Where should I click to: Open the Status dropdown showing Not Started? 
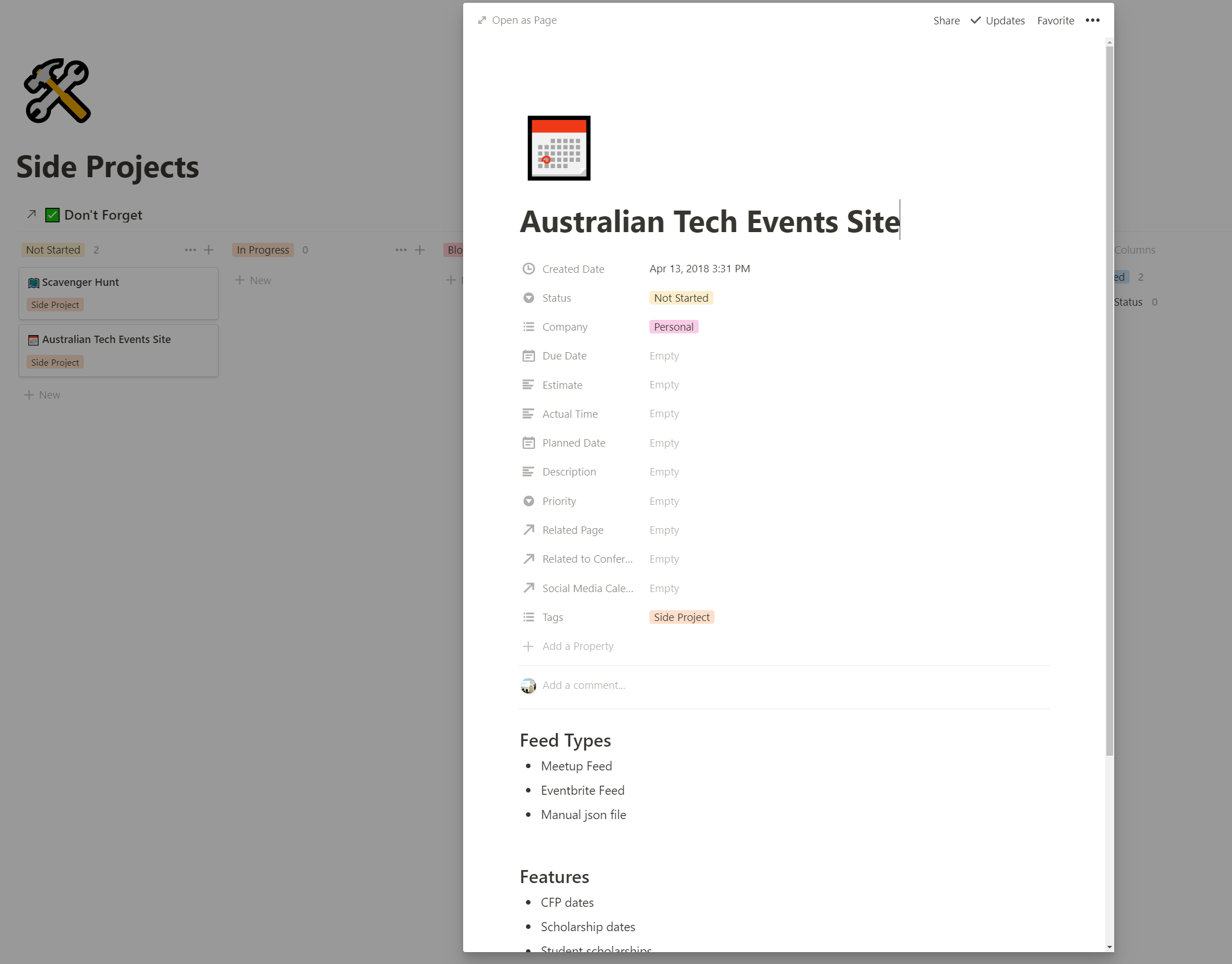[x=681, y=298]
